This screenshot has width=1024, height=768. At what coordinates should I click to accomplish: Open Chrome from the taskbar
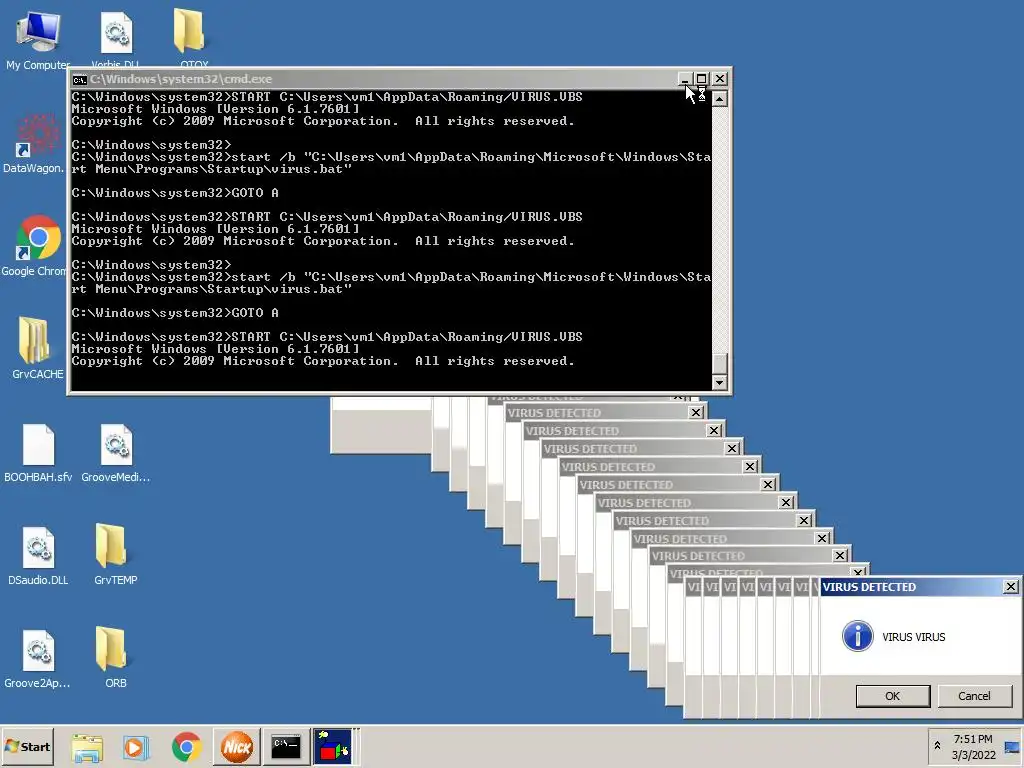[x=187, y=747]
